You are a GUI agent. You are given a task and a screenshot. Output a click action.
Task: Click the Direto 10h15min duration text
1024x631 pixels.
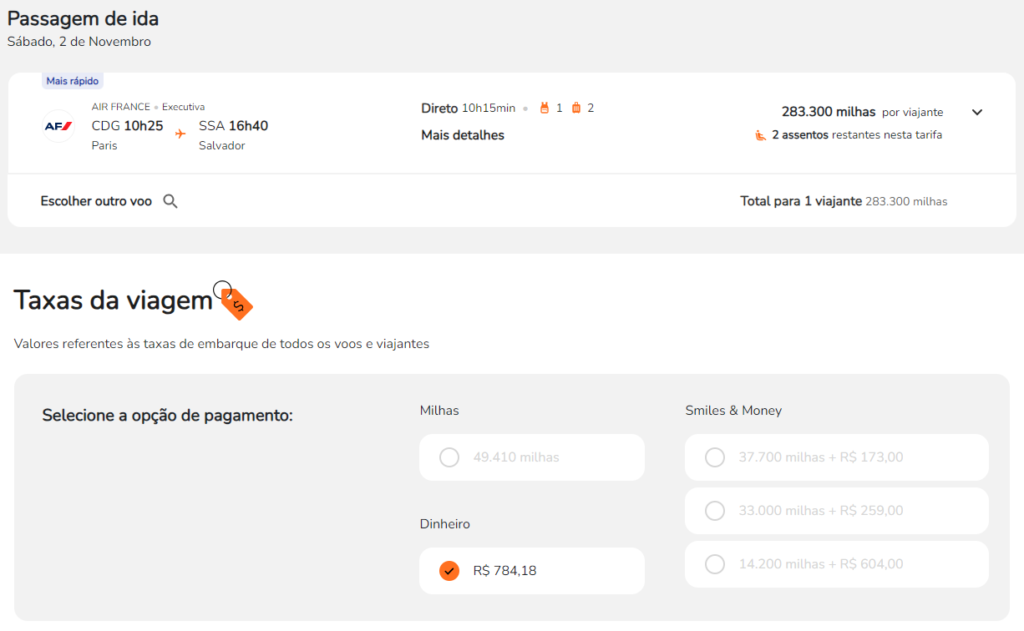(468, 108)
